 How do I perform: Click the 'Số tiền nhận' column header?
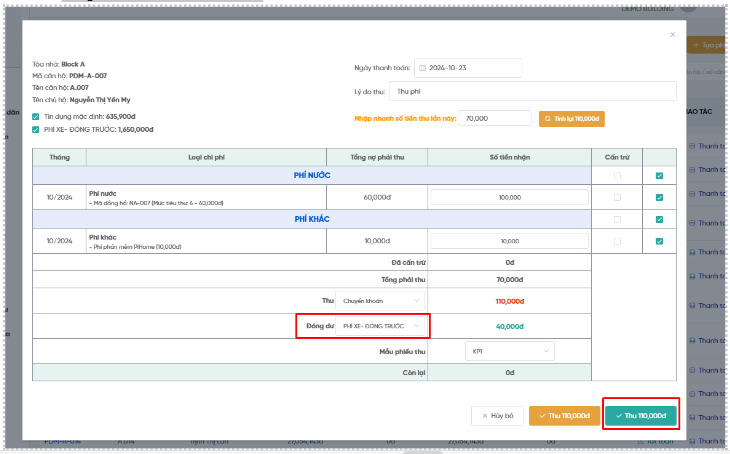pyautogui.click(x=509, y=157)
